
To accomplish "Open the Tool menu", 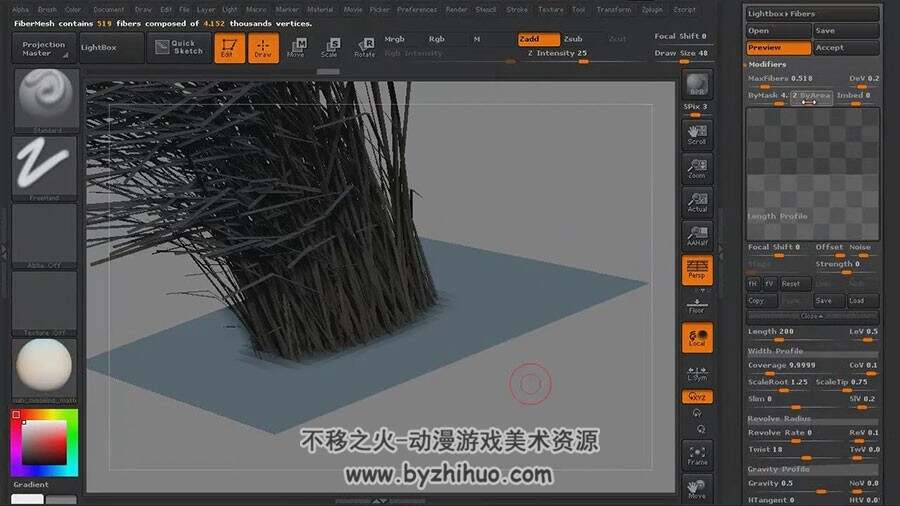I will (x=579, y=10).
